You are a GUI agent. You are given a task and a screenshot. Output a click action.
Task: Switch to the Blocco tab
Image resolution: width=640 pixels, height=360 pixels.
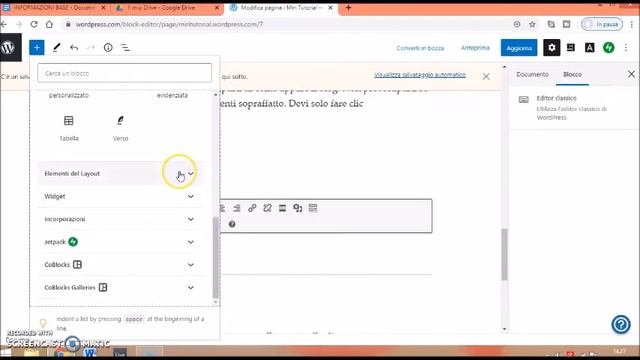572,74
